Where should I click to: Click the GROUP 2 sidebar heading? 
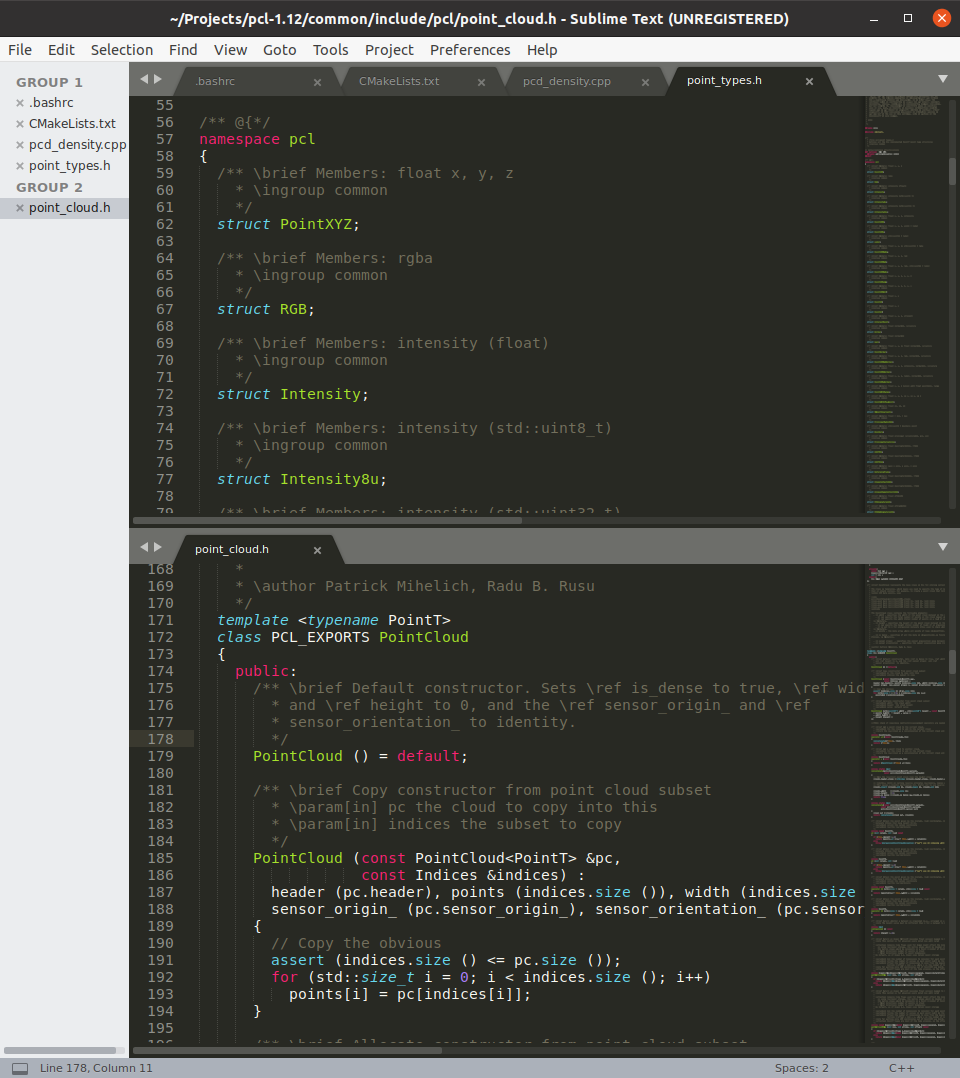50,188
